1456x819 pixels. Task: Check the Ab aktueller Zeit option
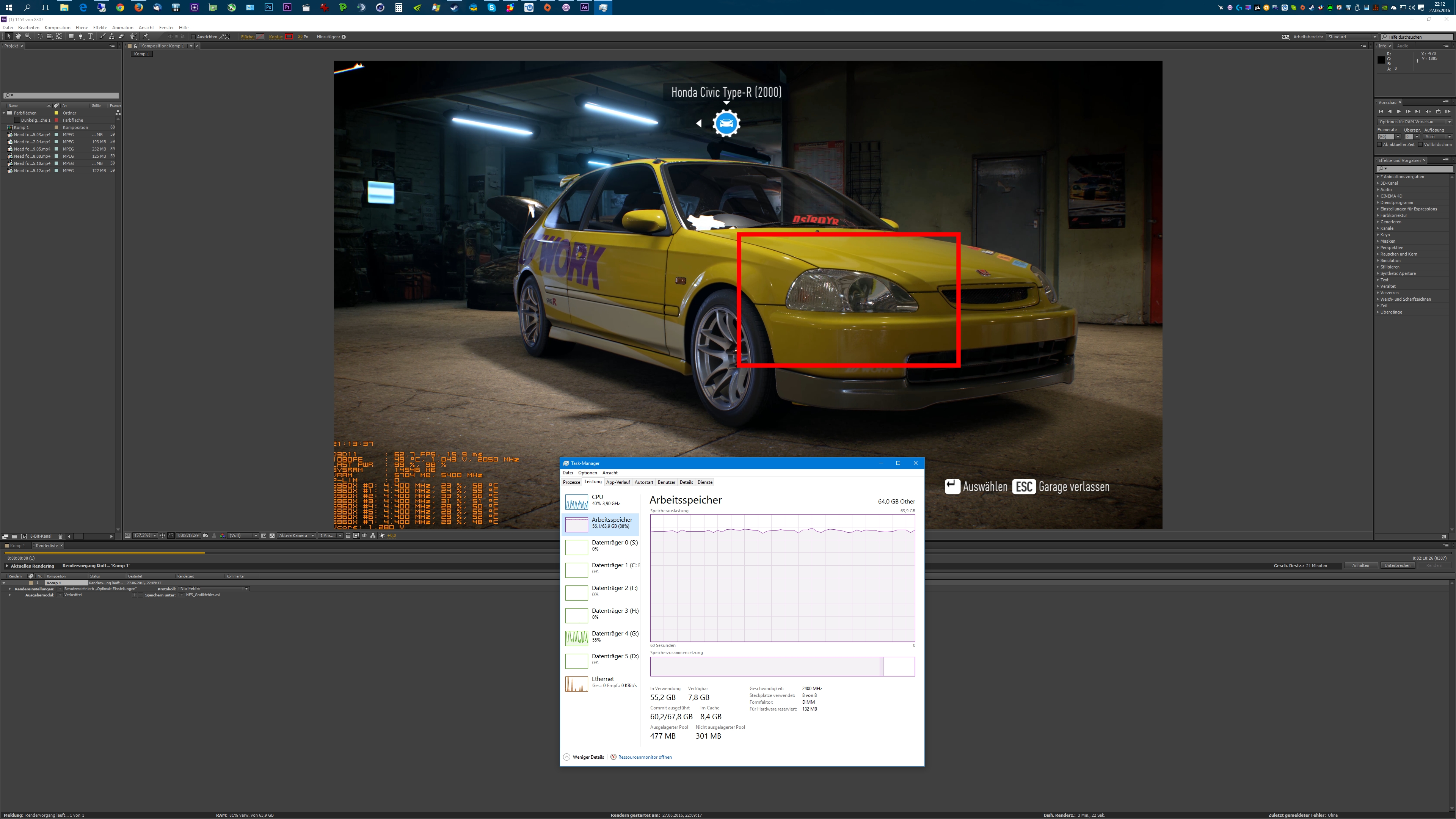(x=1380, y=145)
